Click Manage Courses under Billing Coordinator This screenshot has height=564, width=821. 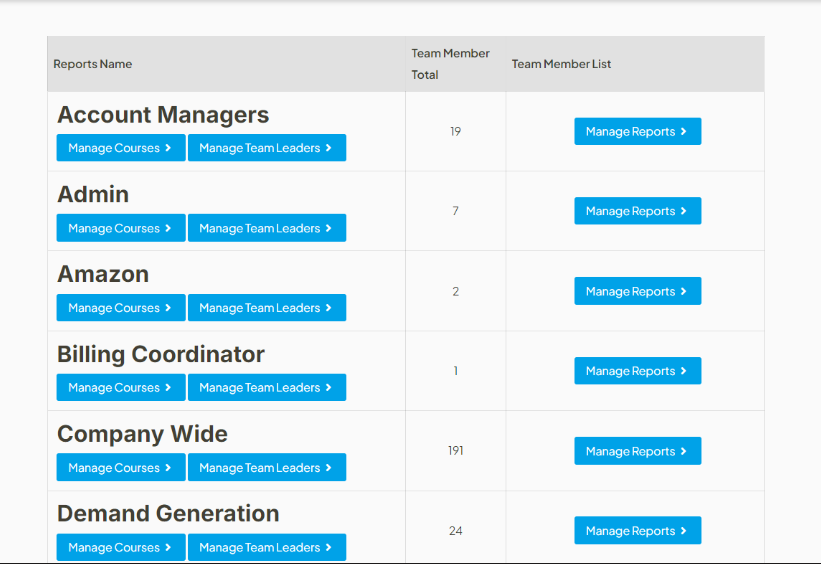[120, 388]
